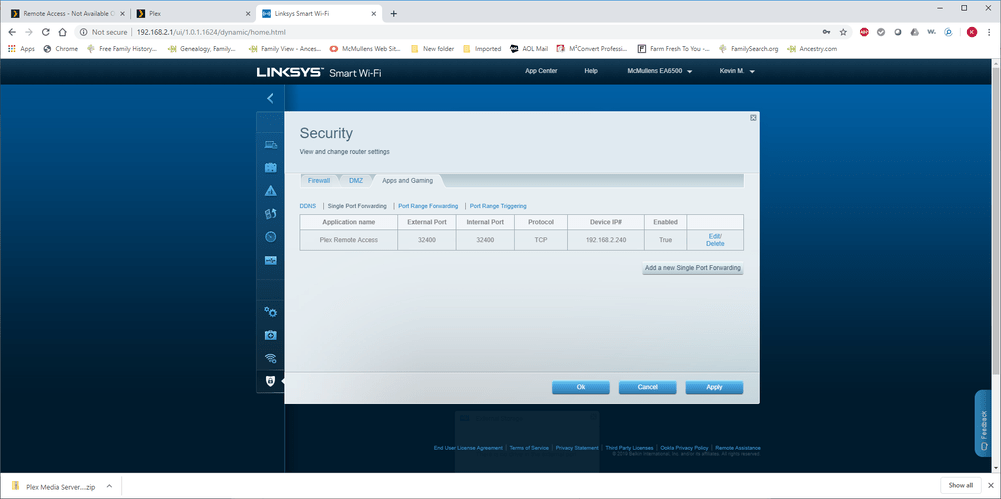Click the browser Back arrow
1001x499 pixels.
click(x=12, y=32)
